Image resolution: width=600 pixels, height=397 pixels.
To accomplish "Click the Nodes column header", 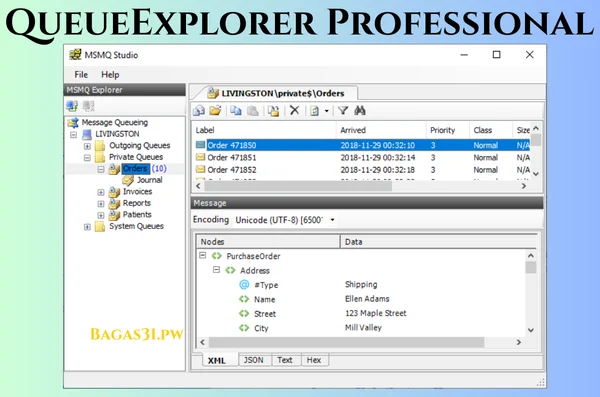I will click(x=268, y=242).
